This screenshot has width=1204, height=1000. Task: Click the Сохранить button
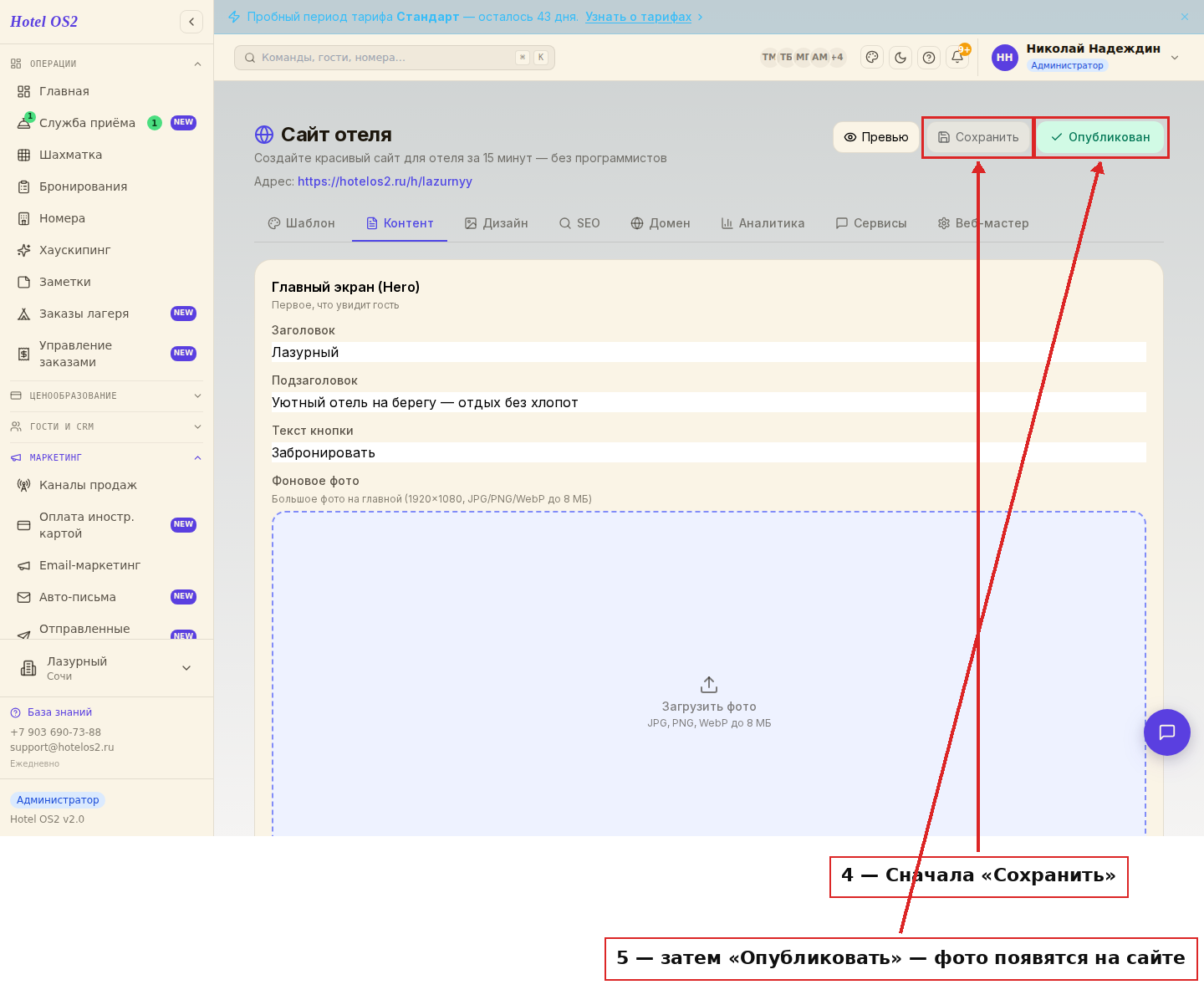point(978,137)
